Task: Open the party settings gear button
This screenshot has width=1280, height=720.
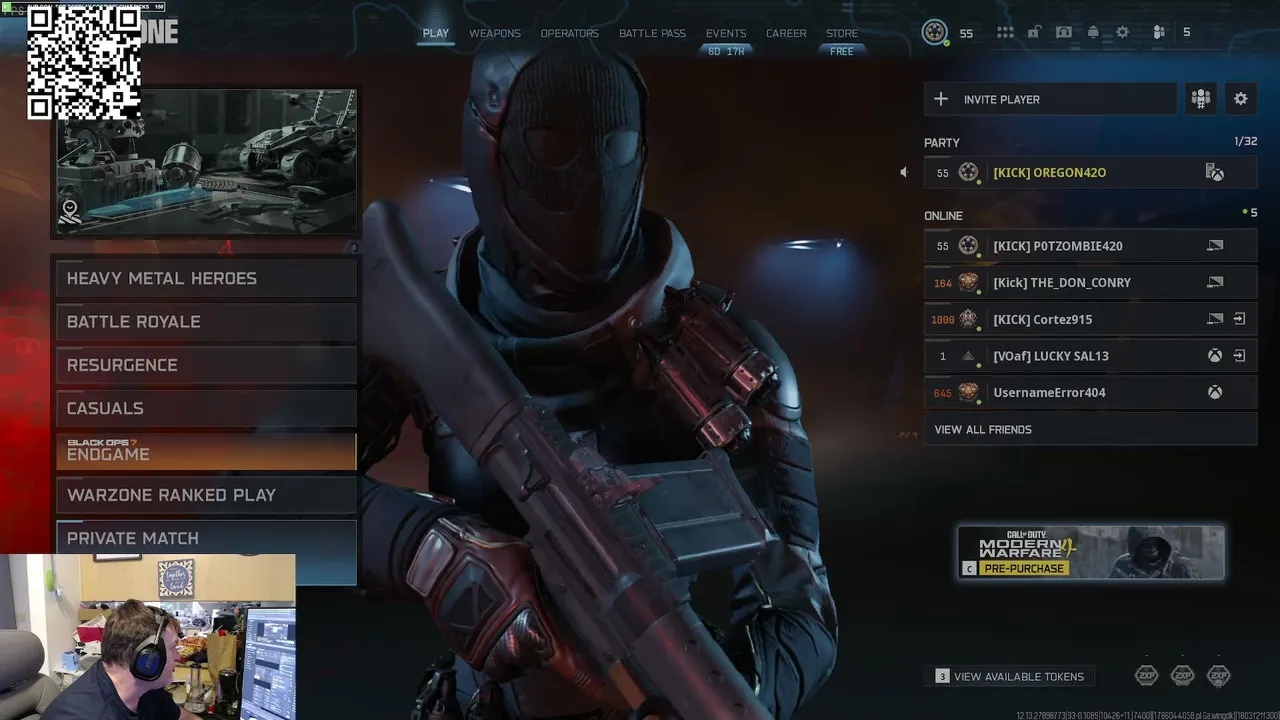Action: pos(1241,99)
